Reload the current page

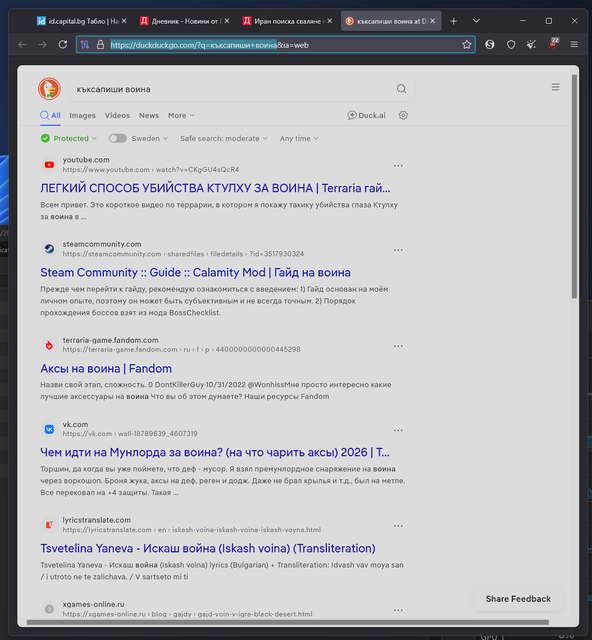point(62,44)
